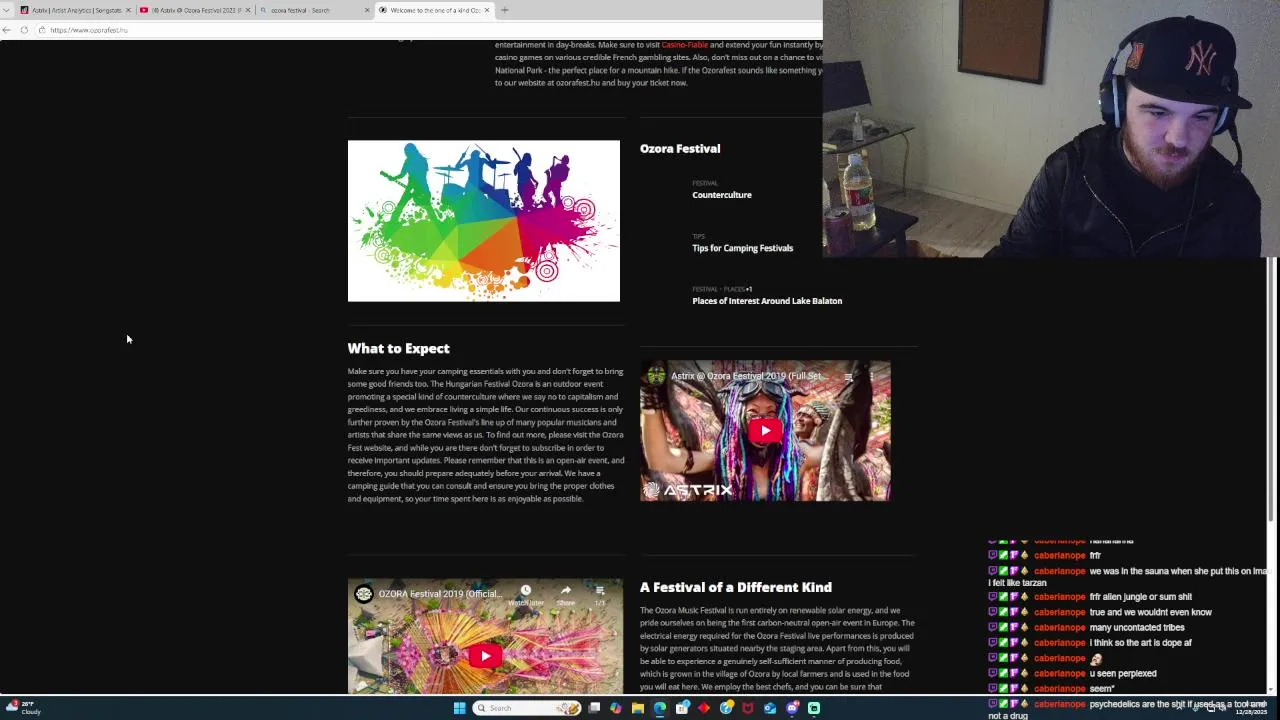Viewport: 1280px width, 720px height.
Task: Open Discord from the taskbar
Action: pos(792,708)
